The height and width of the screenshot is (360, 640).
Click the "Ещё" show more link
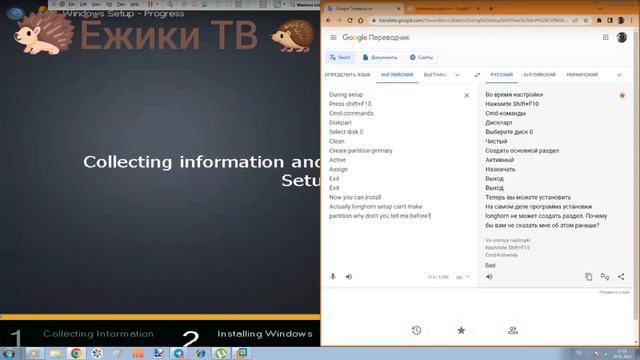490,265
